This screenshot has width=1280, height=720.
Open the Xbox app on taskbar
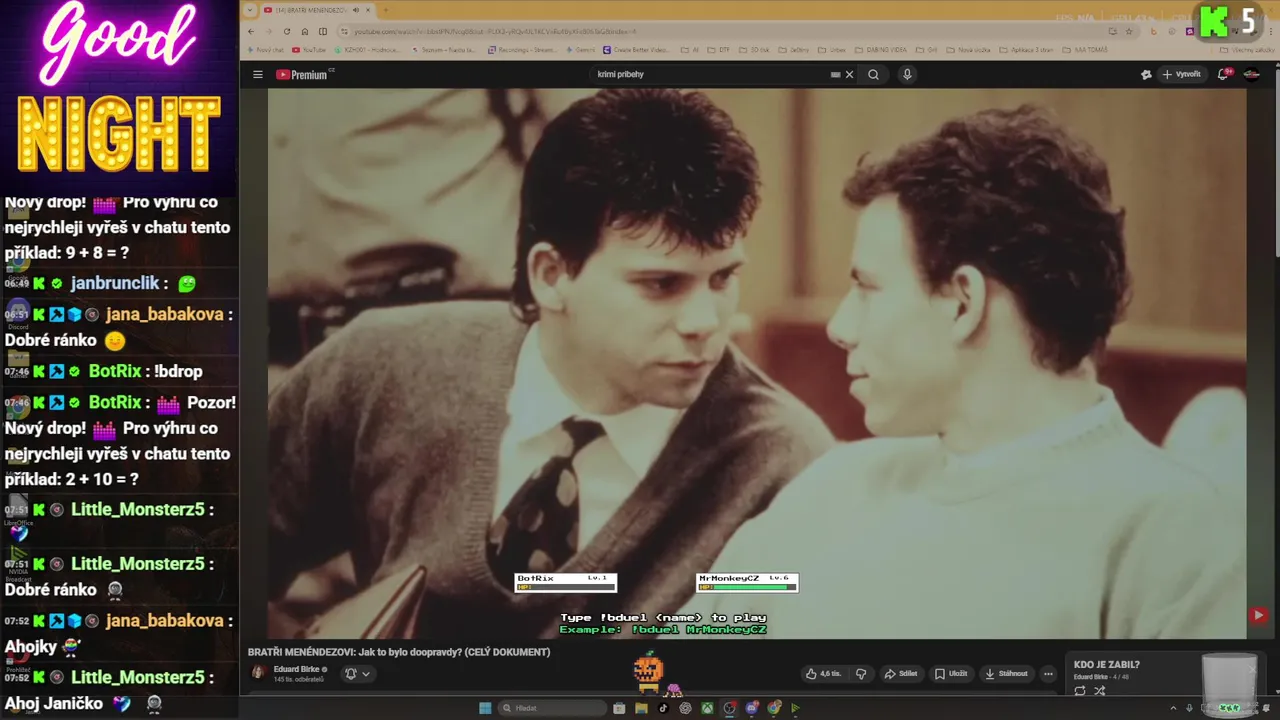point(707,708)
